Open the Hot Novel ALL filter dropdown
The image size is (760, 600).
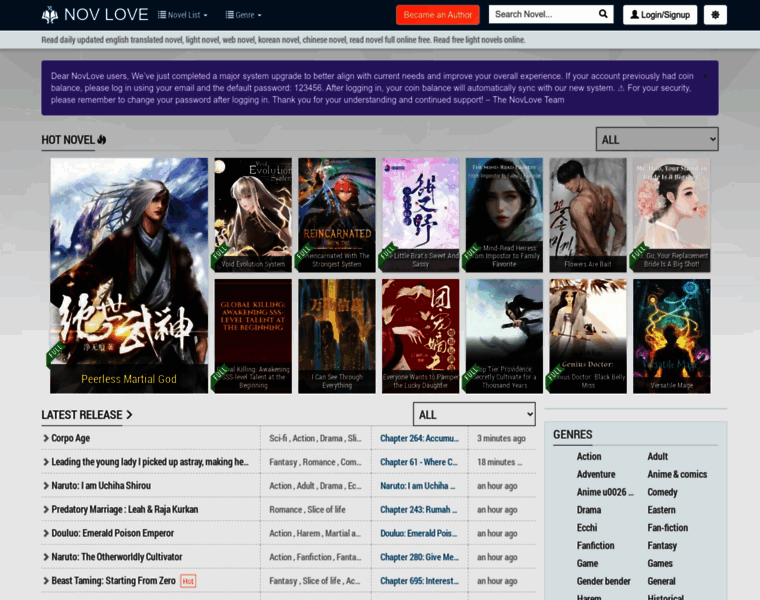[657, 140]
